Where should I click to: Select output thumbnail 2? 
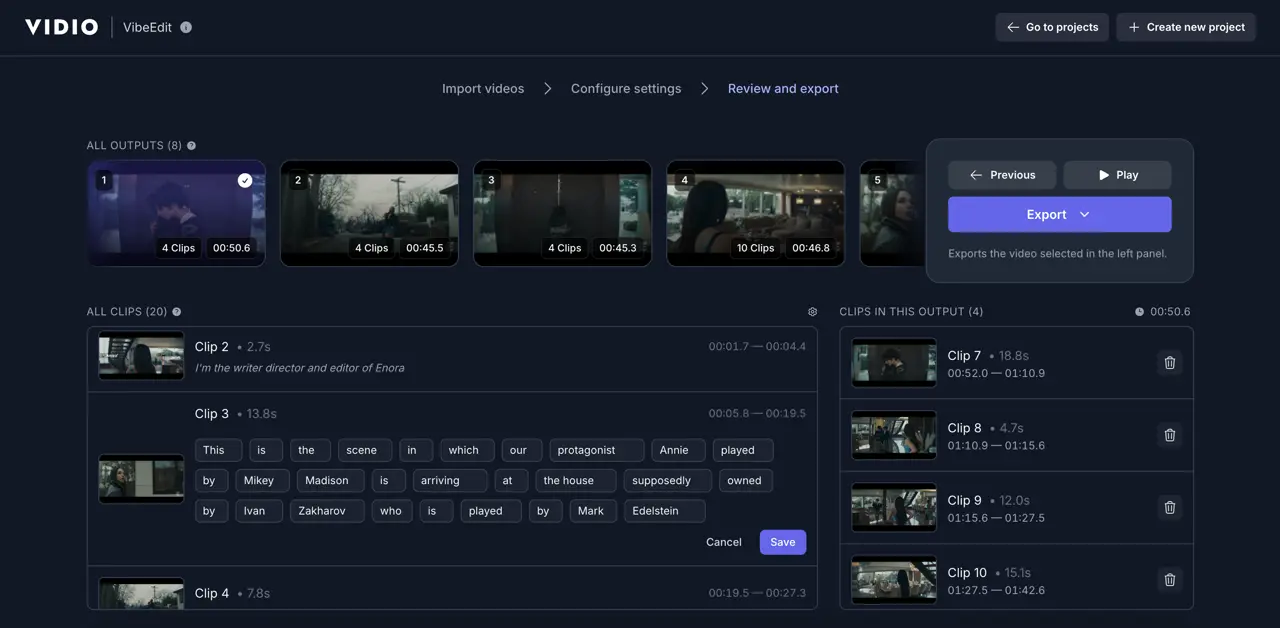369,213
